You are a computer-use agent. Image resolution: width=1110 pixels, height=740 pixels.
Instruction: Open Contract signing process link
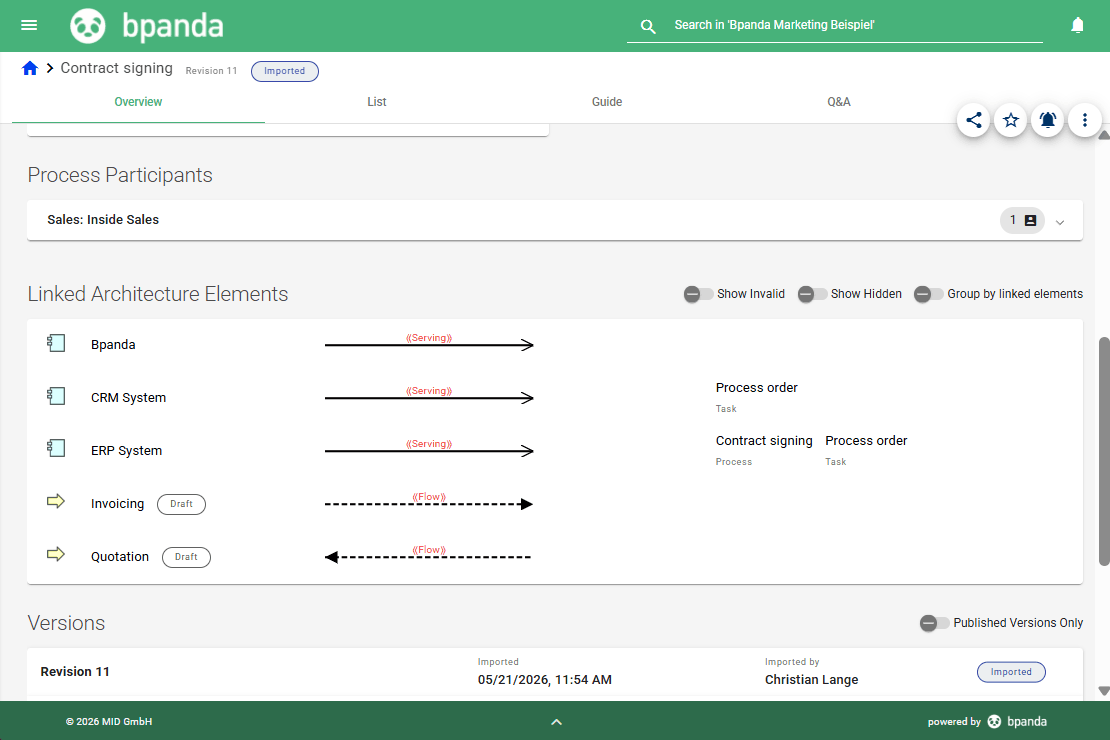tap(764, 440)
